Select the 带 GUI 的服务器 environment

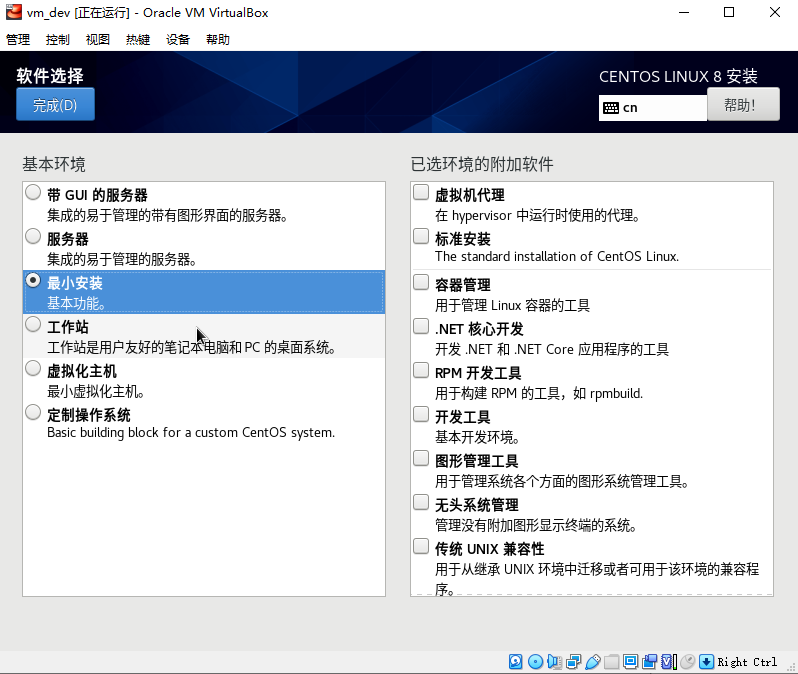[x=33, y=192]
